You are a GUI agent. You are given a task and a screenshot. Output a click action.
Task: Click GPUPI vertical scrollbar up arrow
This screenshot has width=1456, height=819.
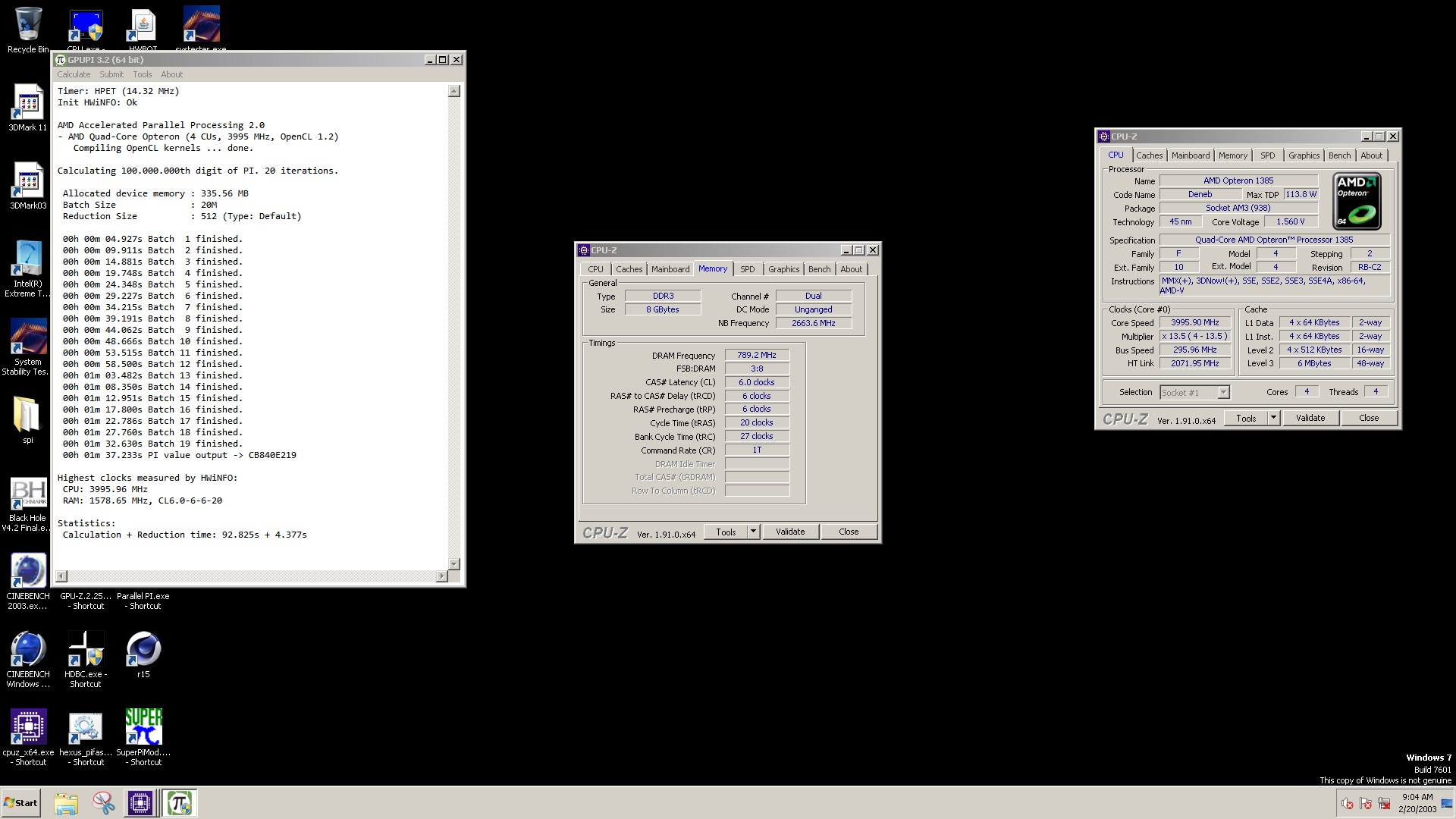454,91
